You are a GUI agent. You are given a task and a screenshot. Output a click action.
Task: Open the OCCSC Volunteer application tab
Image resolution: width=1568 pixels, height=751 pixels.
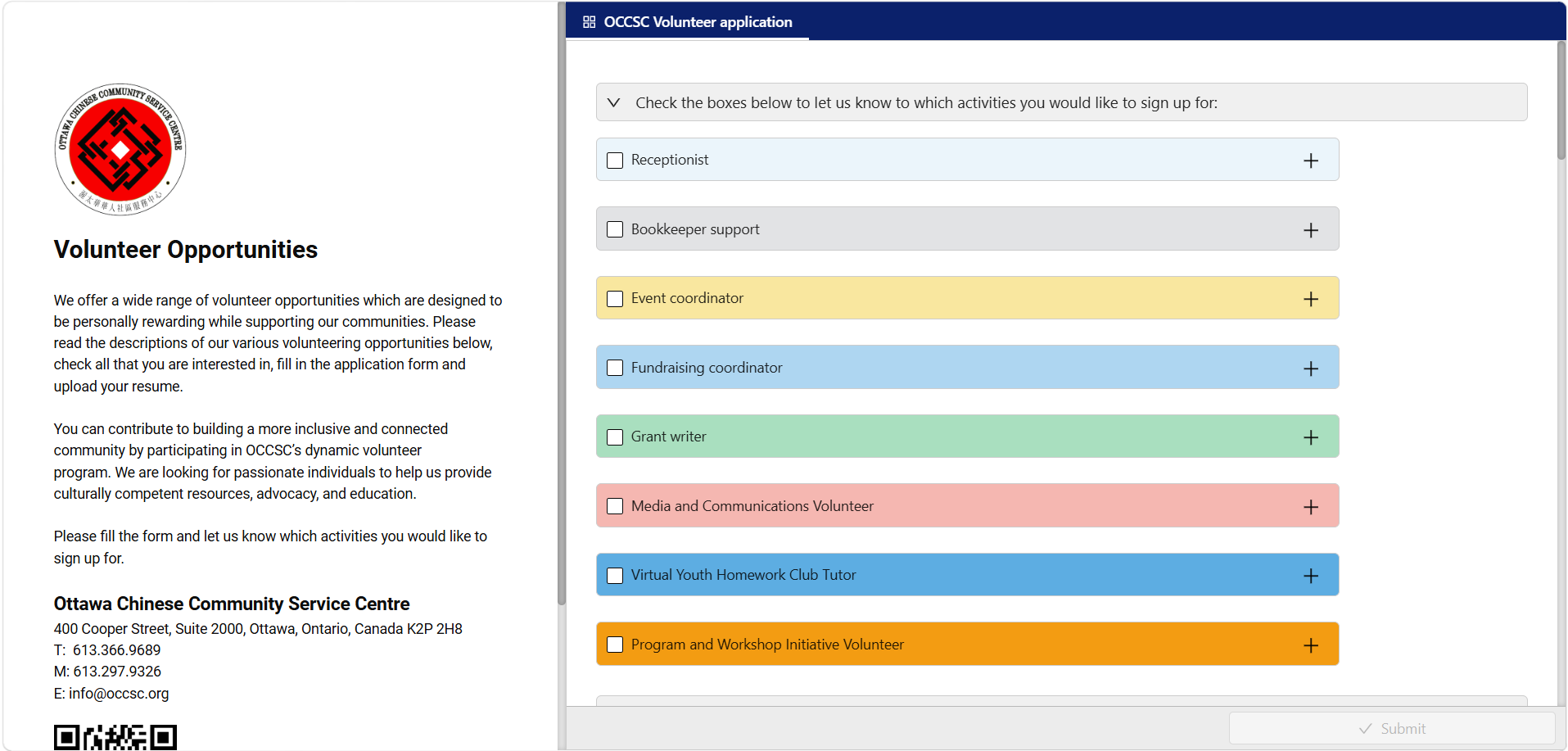688,22
